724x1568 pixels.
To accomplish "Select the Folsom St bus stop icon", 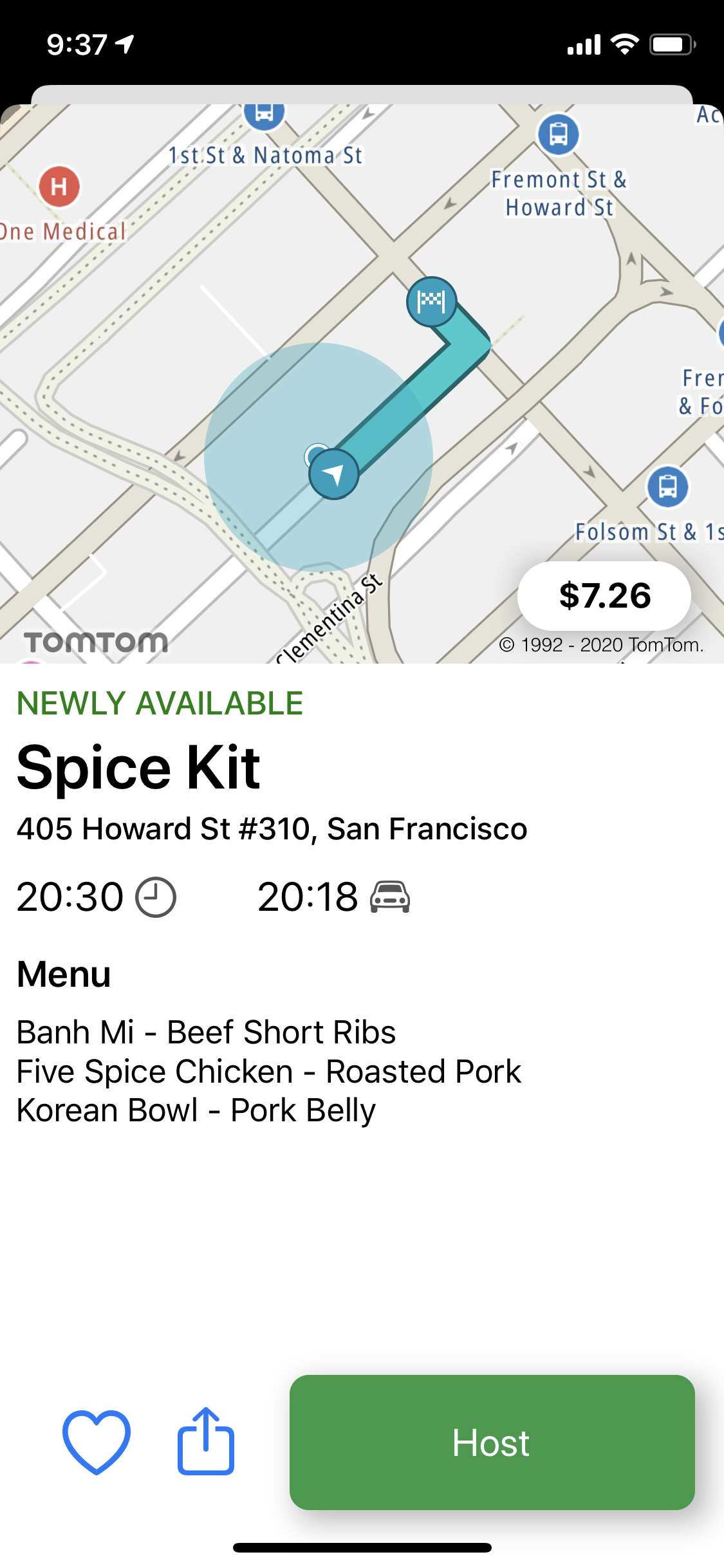I will tap(667, 486).
